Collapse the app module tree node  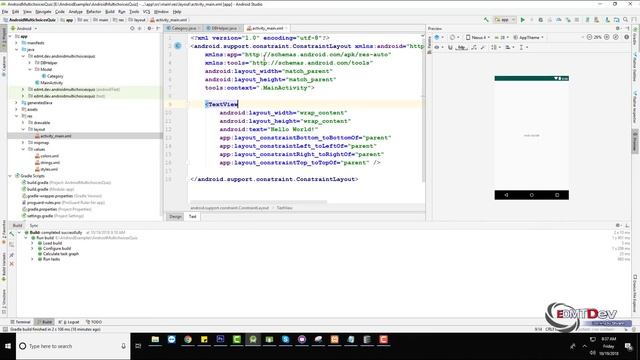pos(10,36)
